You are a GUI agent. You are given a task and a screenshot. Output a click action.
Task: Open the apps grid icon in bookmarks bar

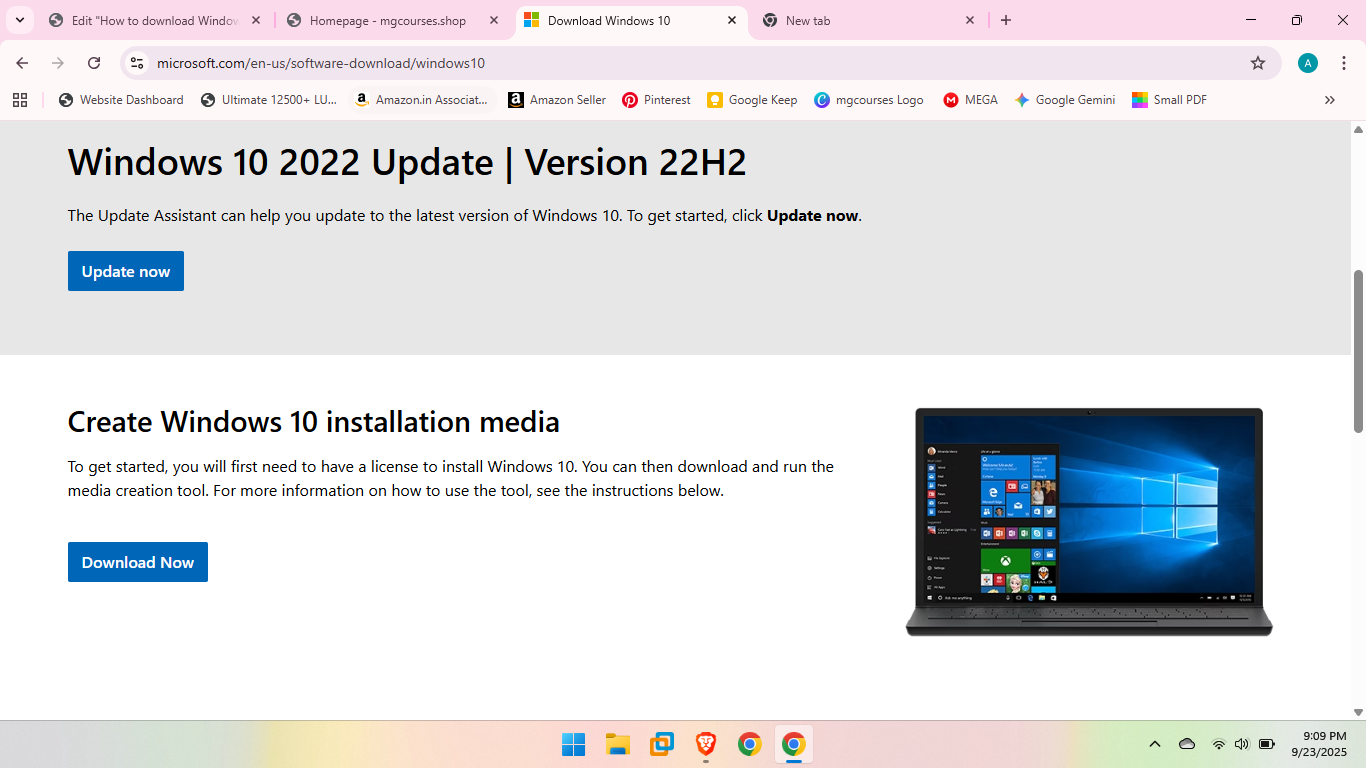(20, 100)
